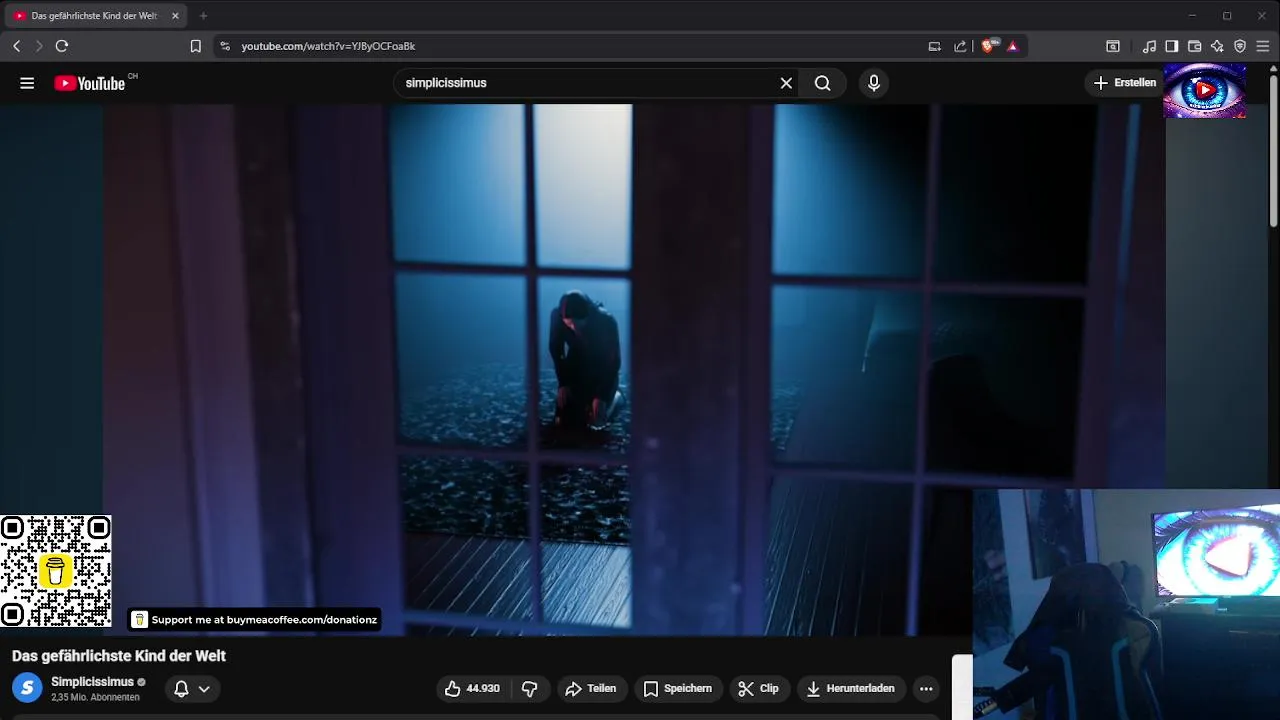Open the YouTube guide hamburger menu
This screenshot has height=720, width=1280.
tap(27, 83)
